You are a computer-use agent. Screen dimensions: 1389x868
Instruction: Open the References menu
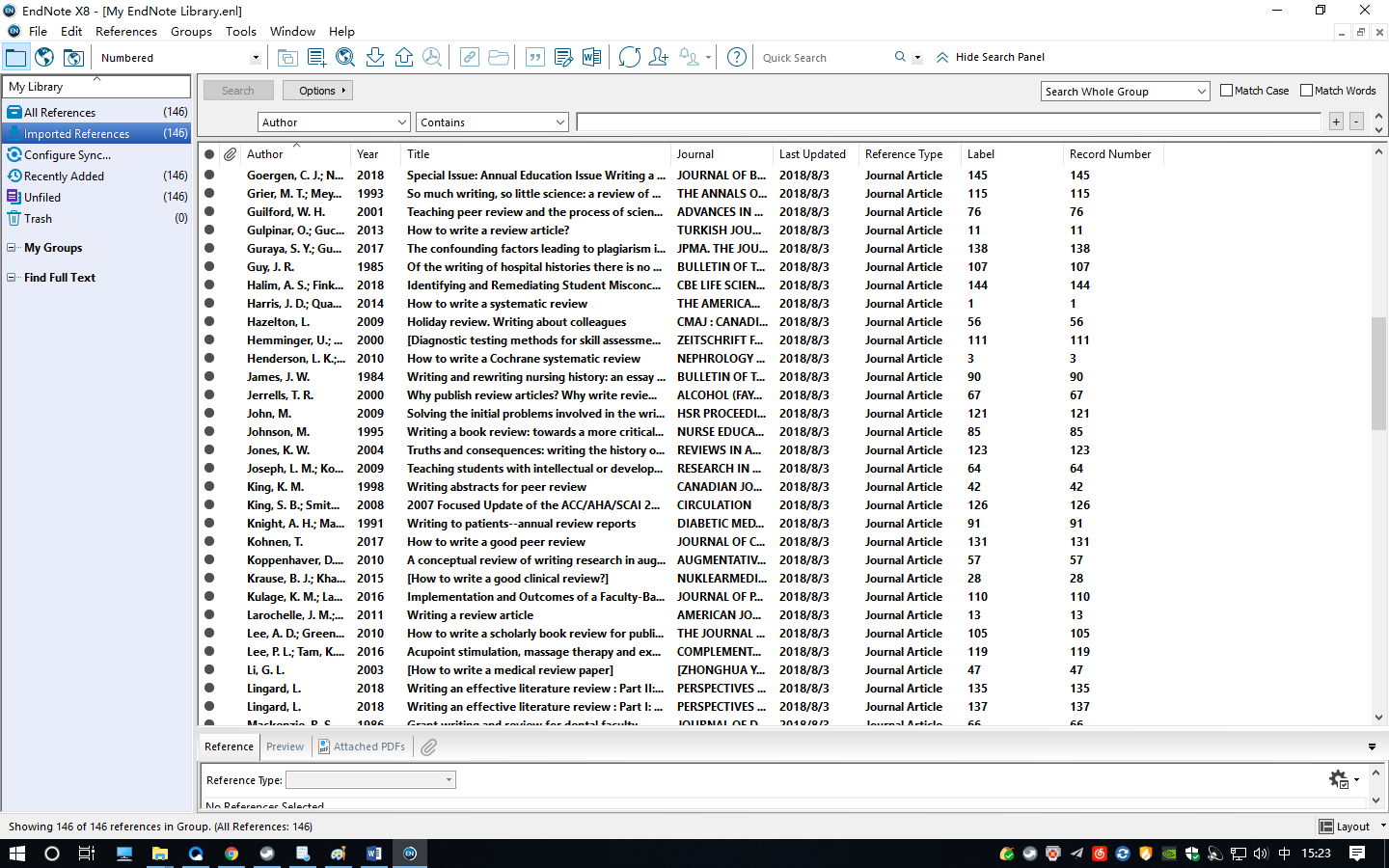click(126, 32)
